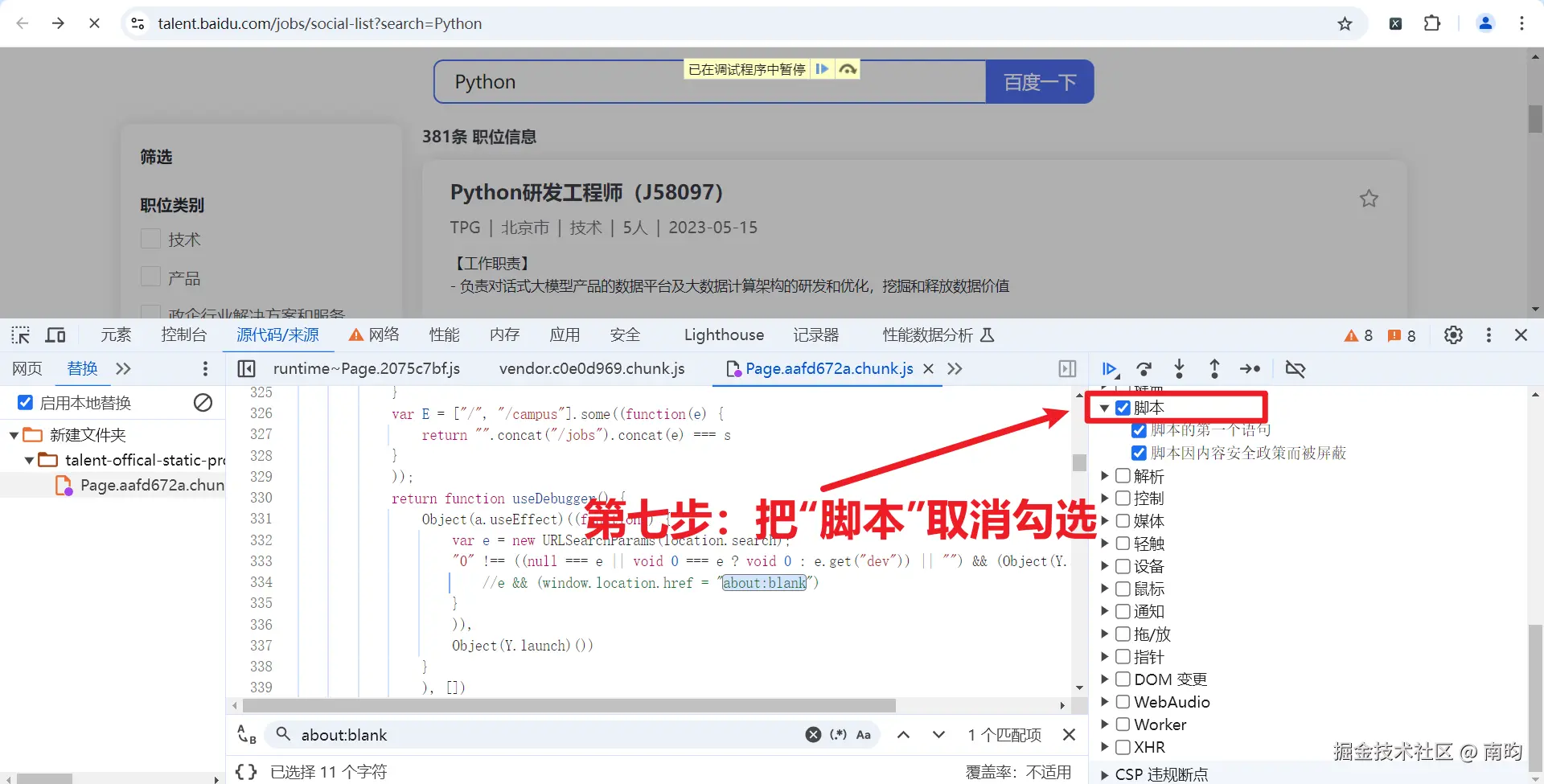Select the inspect element tool
This screenshot has height=784, width=1544.
[20, 335]
